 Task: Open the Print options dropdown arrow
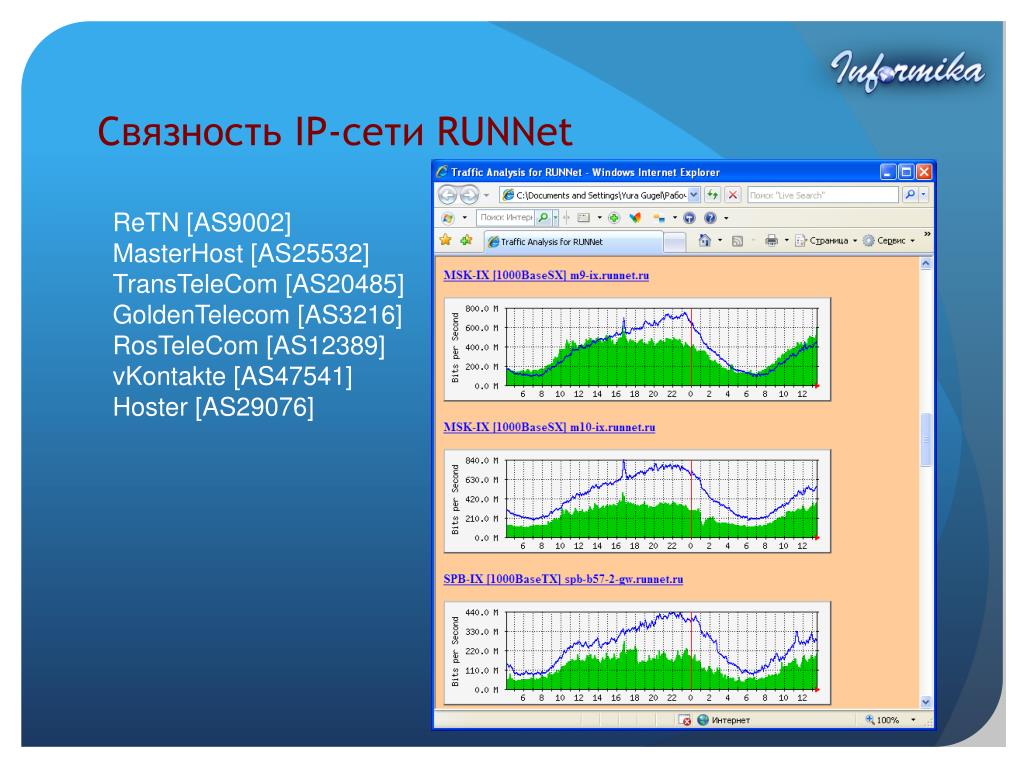(786, 240)
